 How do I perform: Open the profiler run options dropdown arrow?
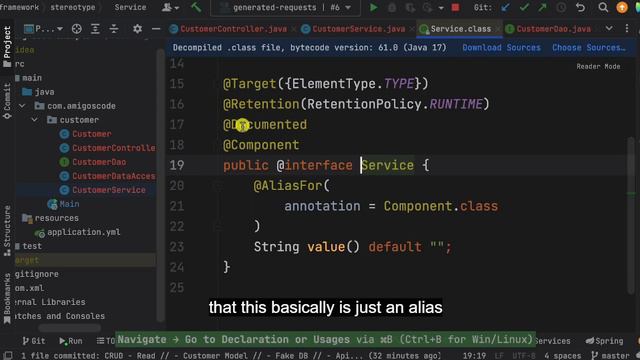441,8
